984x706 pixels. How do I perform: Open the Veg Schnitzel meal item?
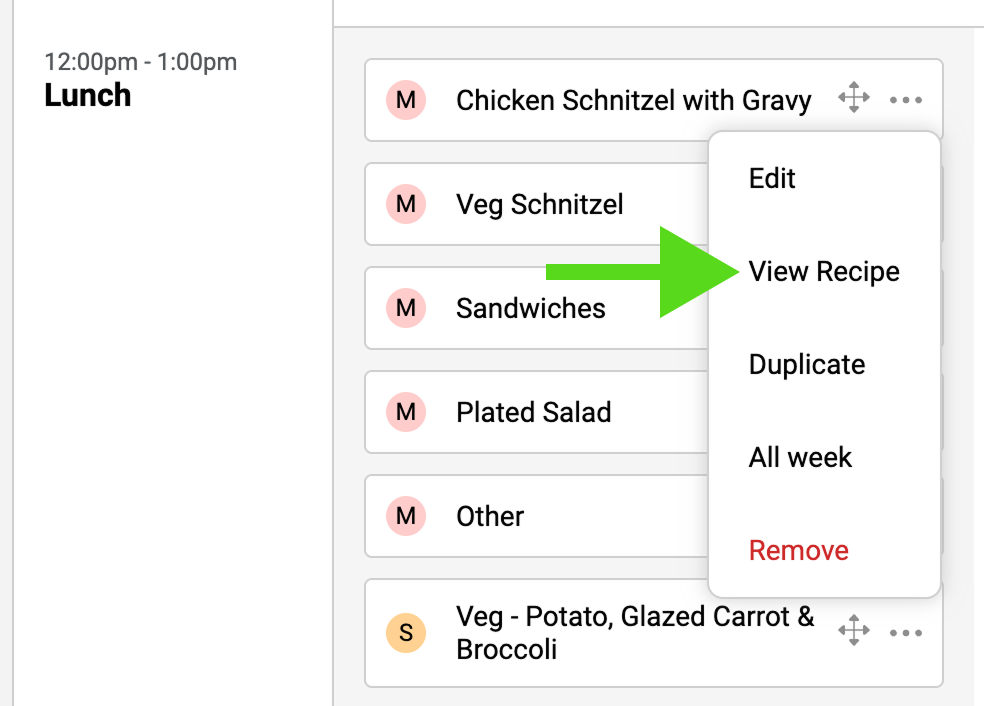coord(540,204)
